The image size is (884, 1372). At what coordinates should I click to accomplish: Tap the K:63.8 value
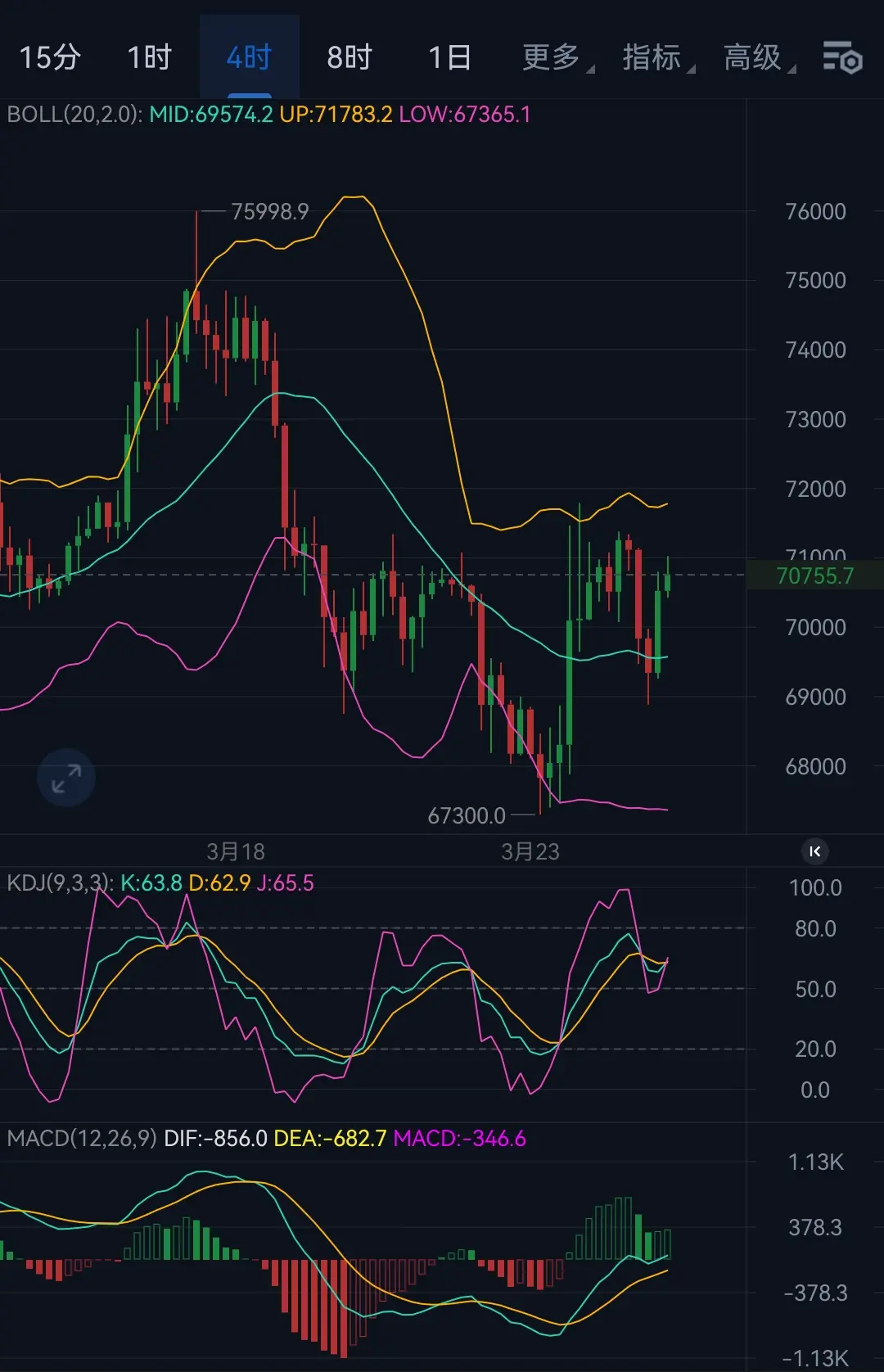point(151,882)
